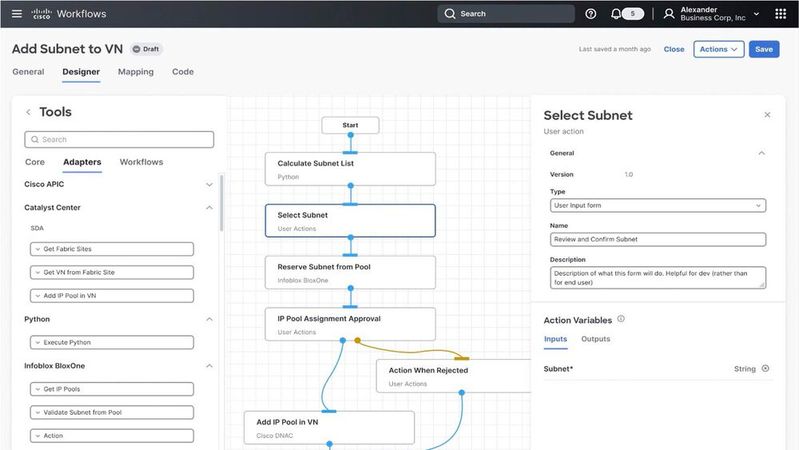Click the Tools panel scrollbar
The height and width of the screenshot is (450, 799).
pos(221,203)
